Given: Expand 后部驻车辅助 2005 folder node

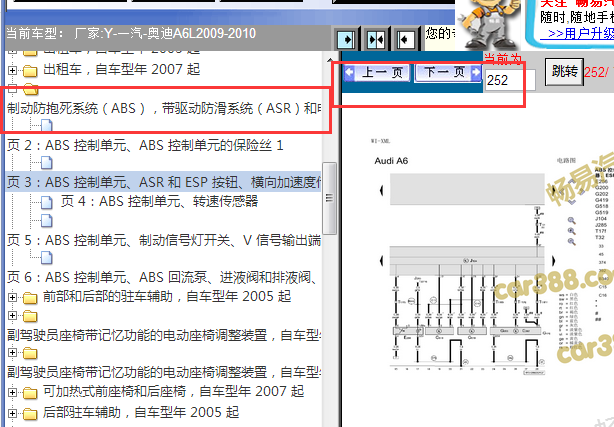Looking at the screenshot, I should (x=12, y=413).
